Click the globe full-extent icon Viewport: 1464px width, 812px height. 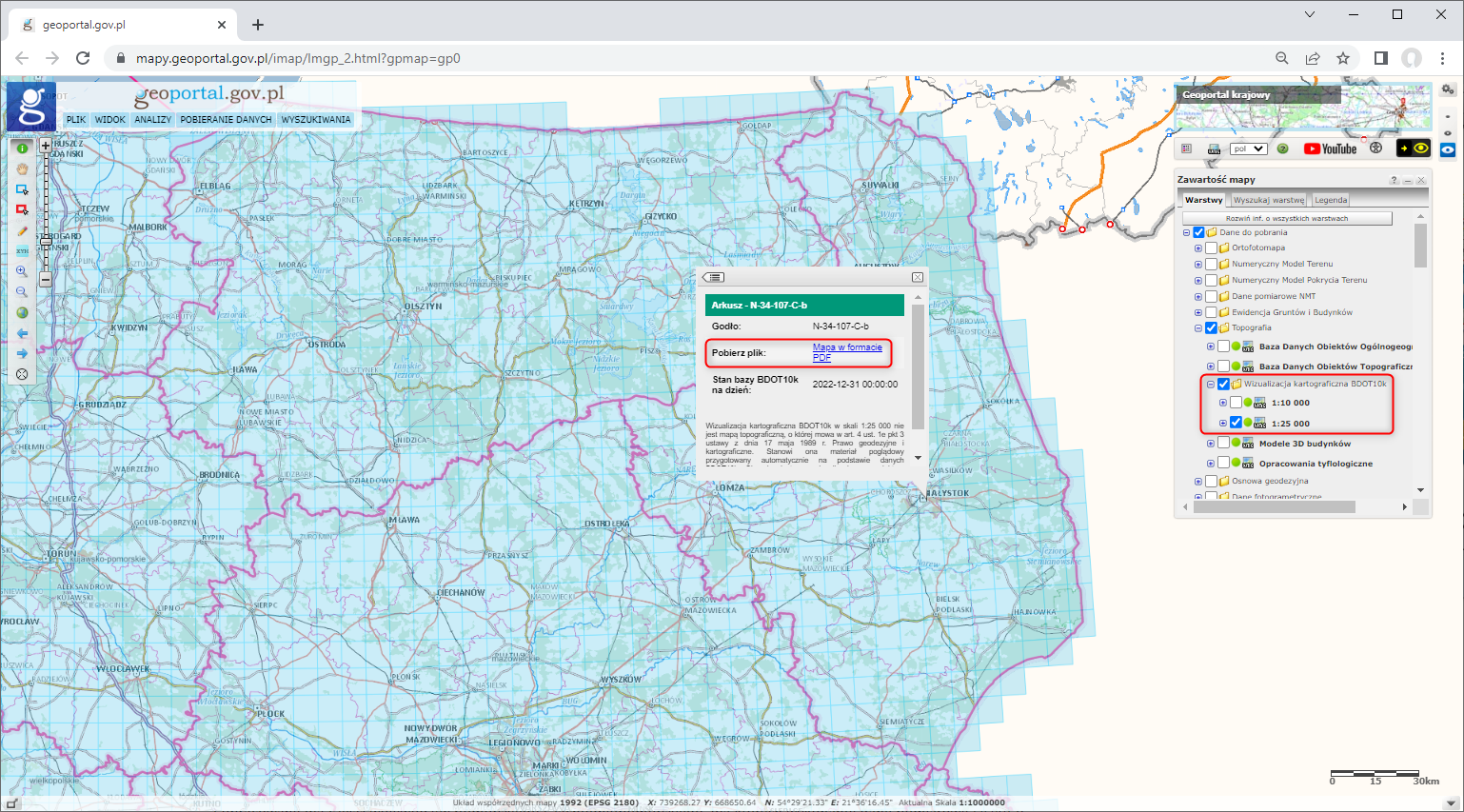coord(22,312)
